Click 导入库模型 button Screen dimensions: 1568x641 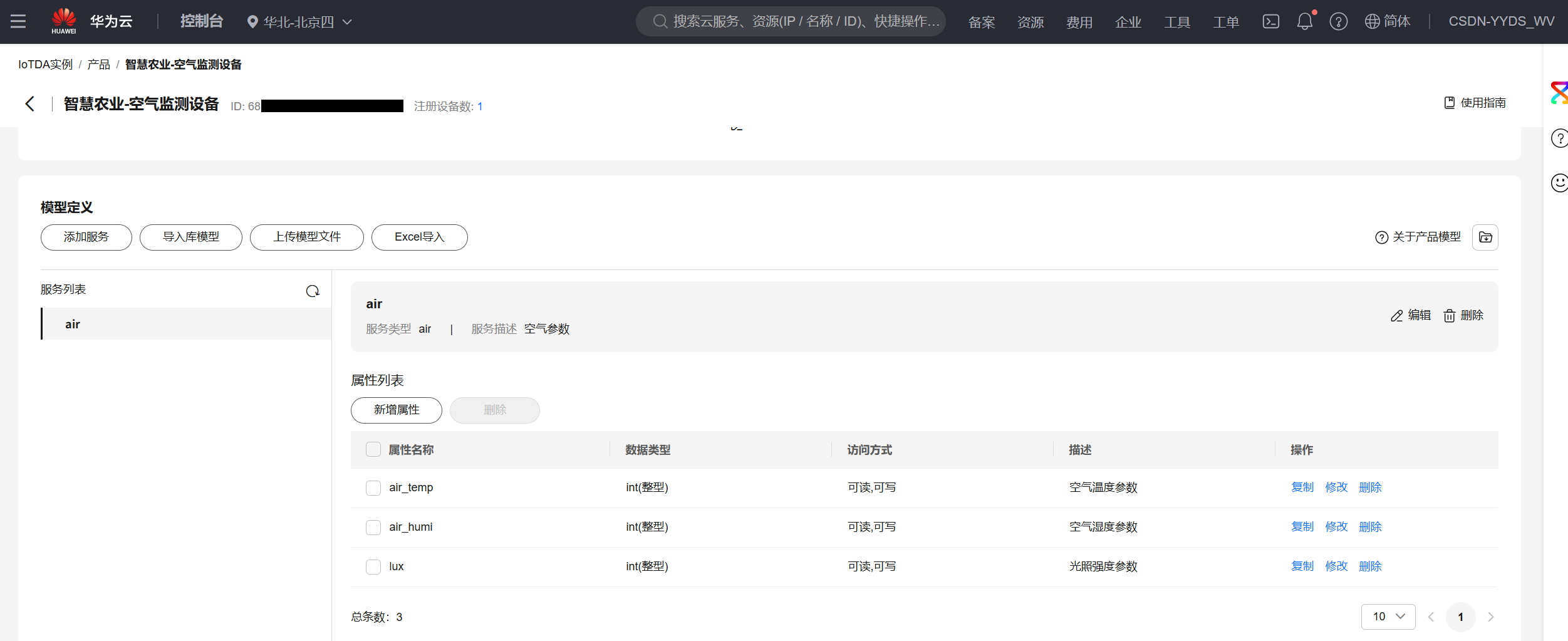(191, 237)
